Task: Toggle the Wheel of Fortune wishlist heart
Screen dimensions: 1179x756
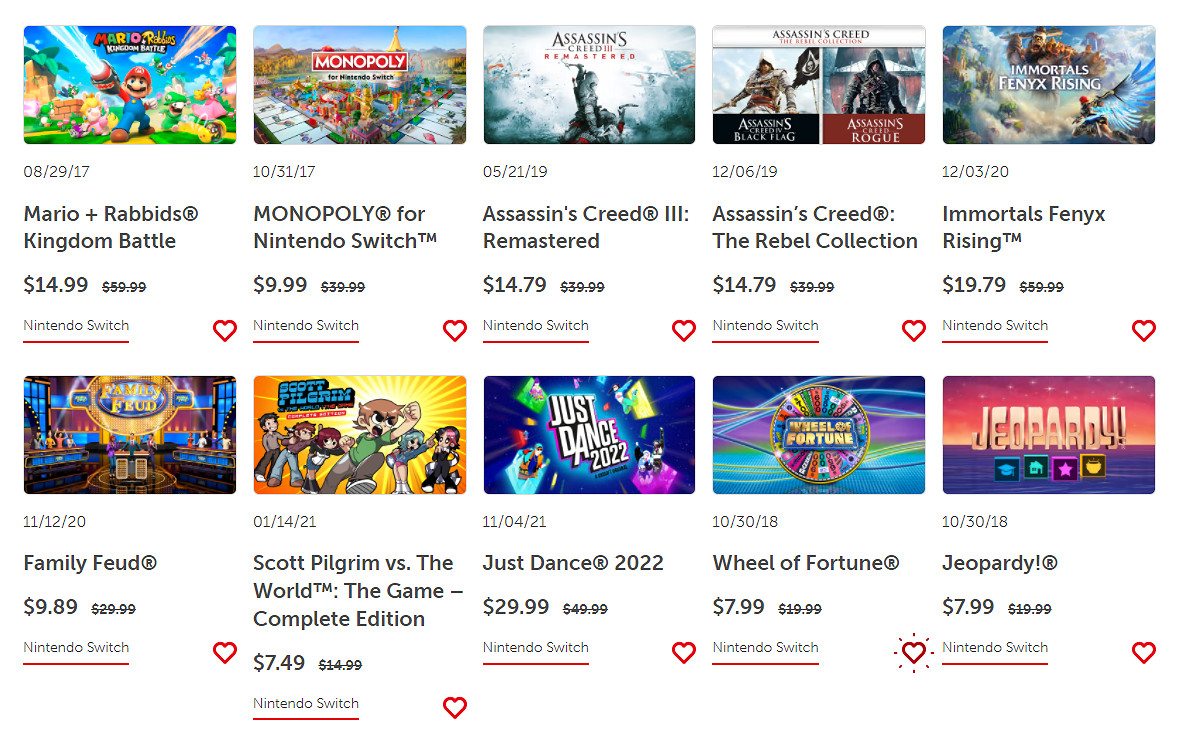Action: [914, 653]
